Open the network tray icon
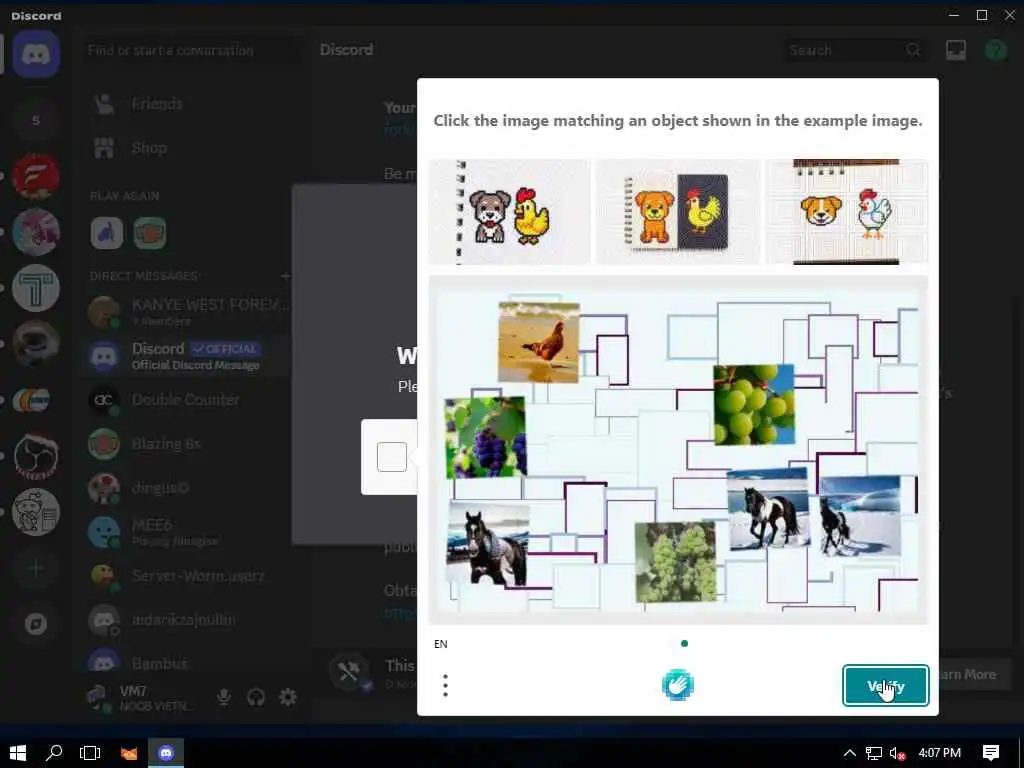 (874, 753)
